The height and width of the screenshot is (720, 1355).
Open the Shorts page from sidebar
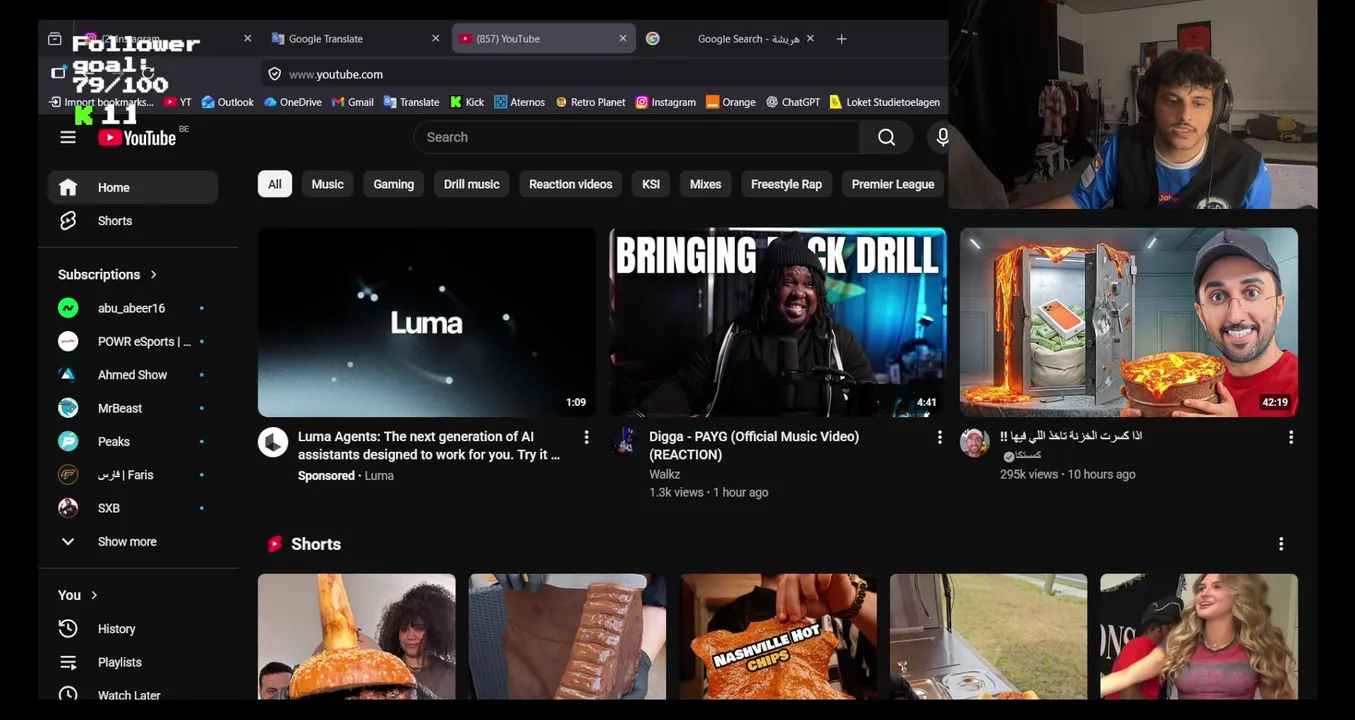pyautogui.click(x=132, y=221)
